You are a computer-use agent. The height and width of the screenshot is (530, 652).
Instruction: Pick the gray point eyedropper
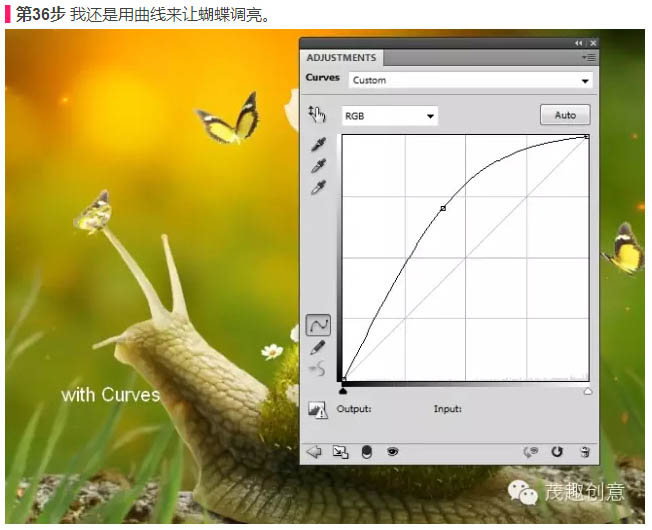click(x=319, y=166)
